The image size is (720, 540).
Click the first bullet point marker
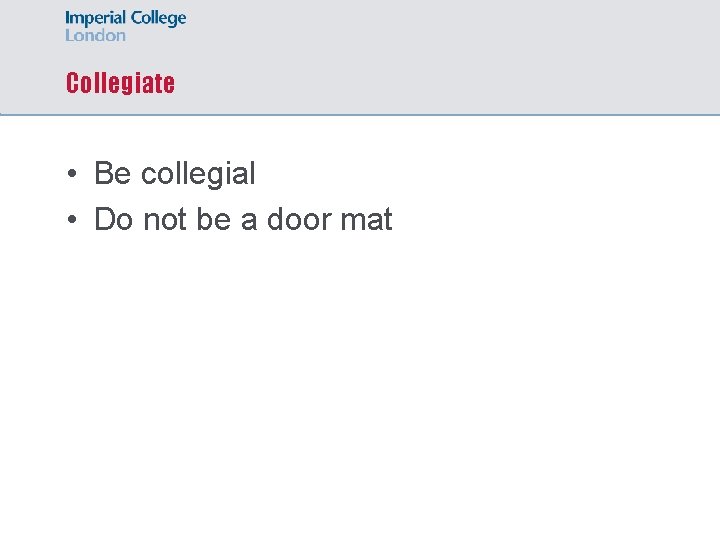tap(73, 174)
